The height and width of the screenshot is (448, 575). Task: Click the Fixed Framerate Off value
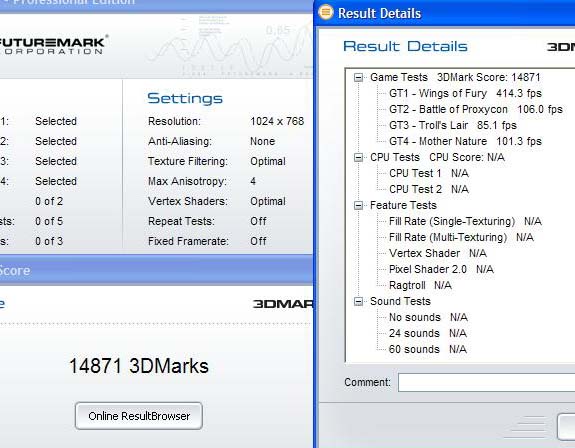tap(258, 241)
